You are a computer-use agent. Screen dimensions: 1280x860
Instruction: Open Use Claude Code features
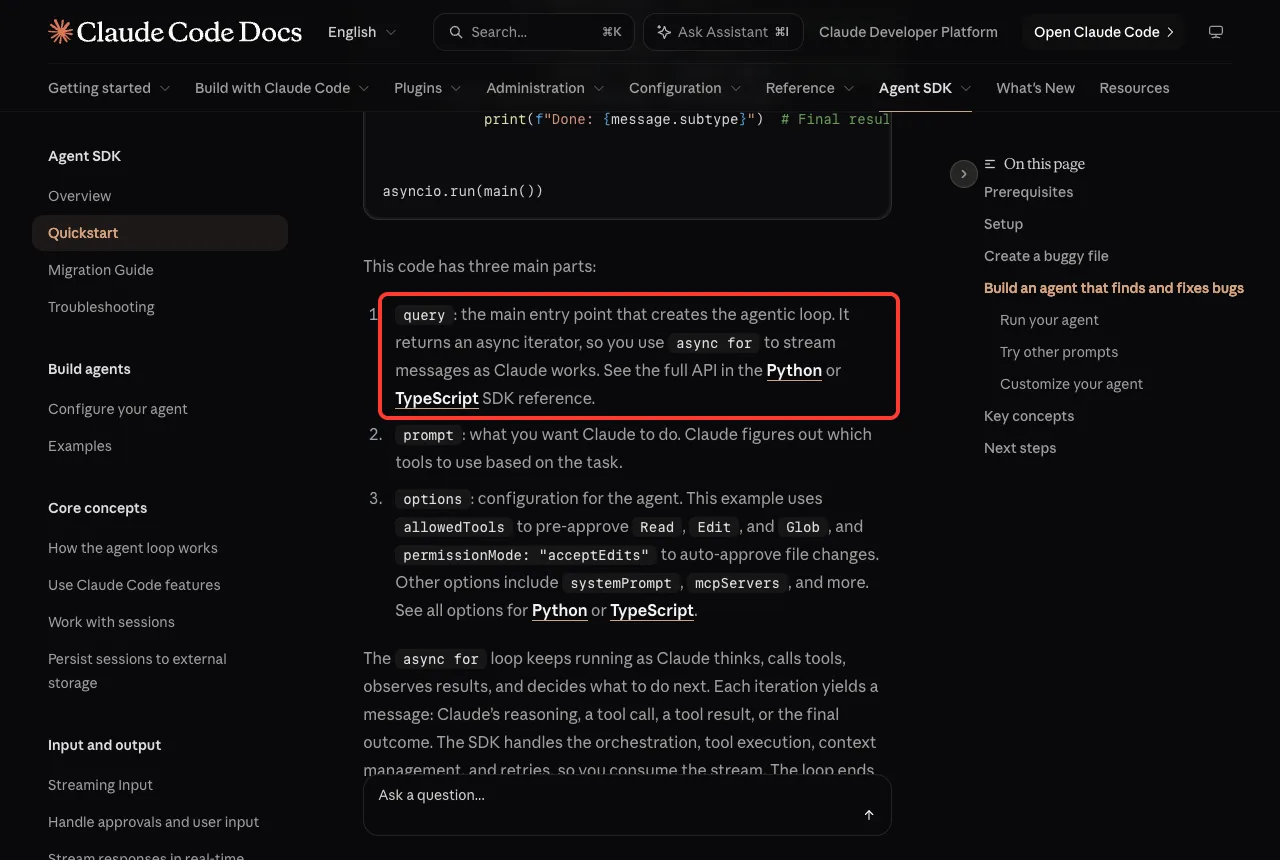click(134, 585)
